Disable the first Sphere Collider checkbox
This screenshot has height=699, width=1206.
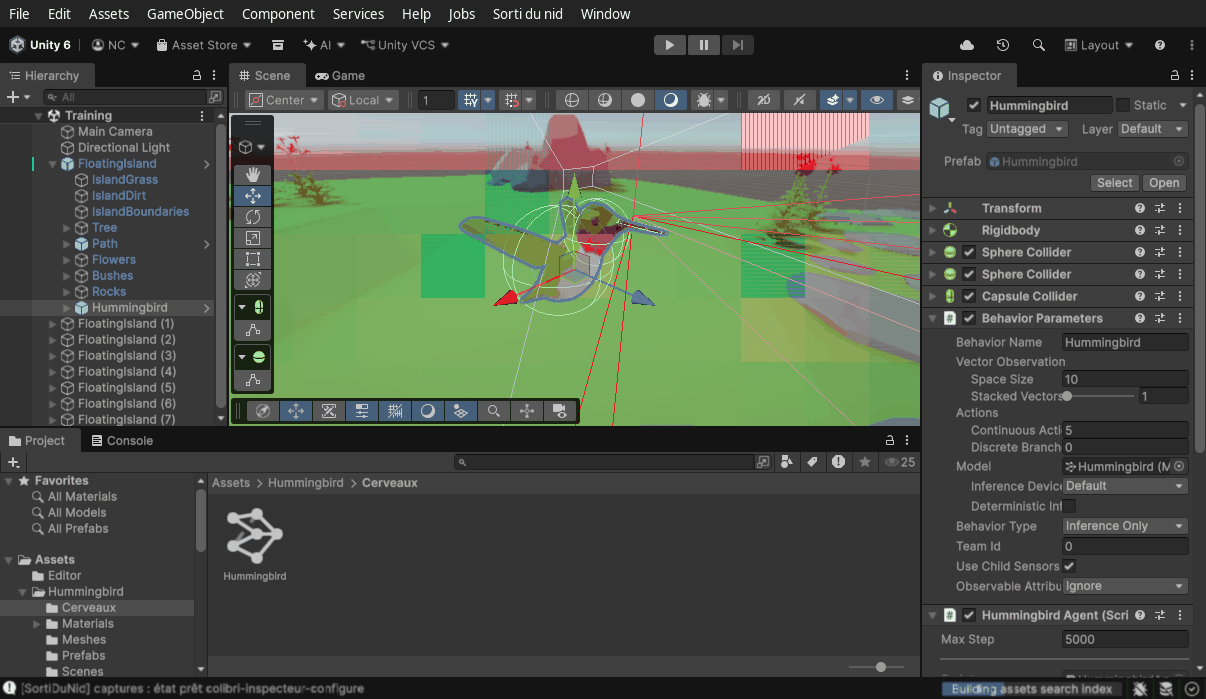[969, 252]
